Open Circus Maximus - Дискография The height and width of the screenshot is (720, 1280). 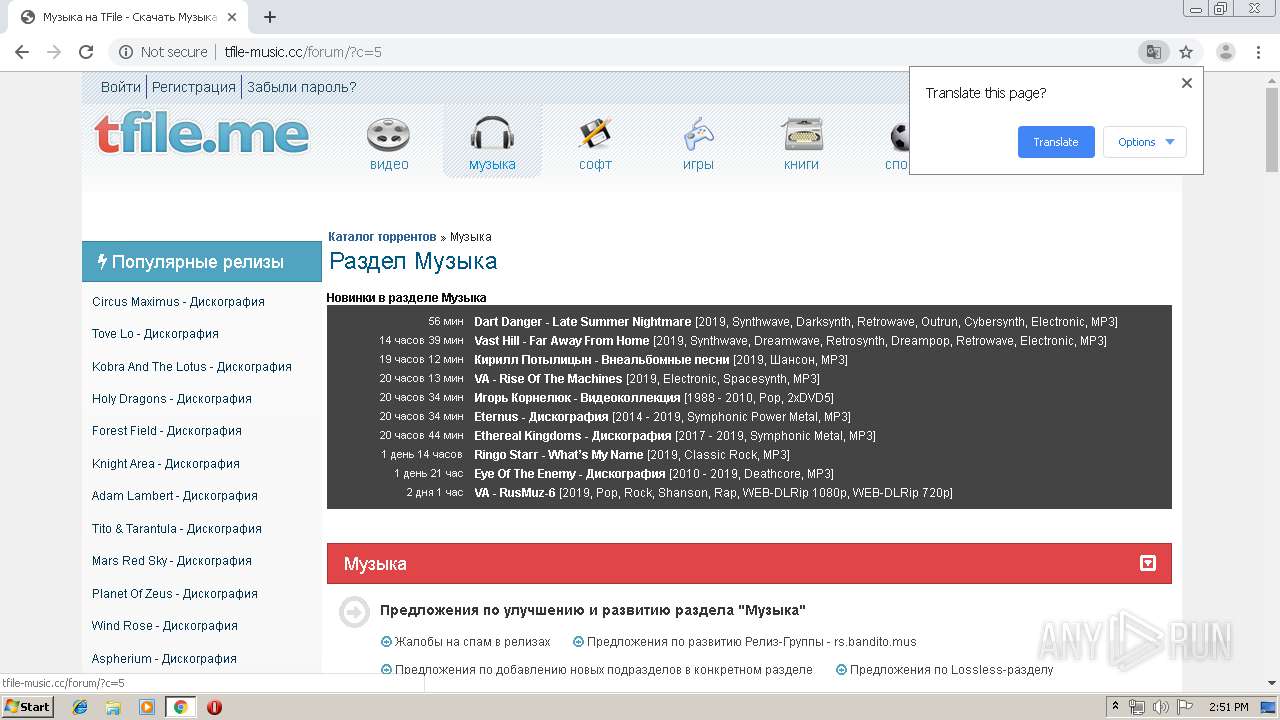click(178, 302)
